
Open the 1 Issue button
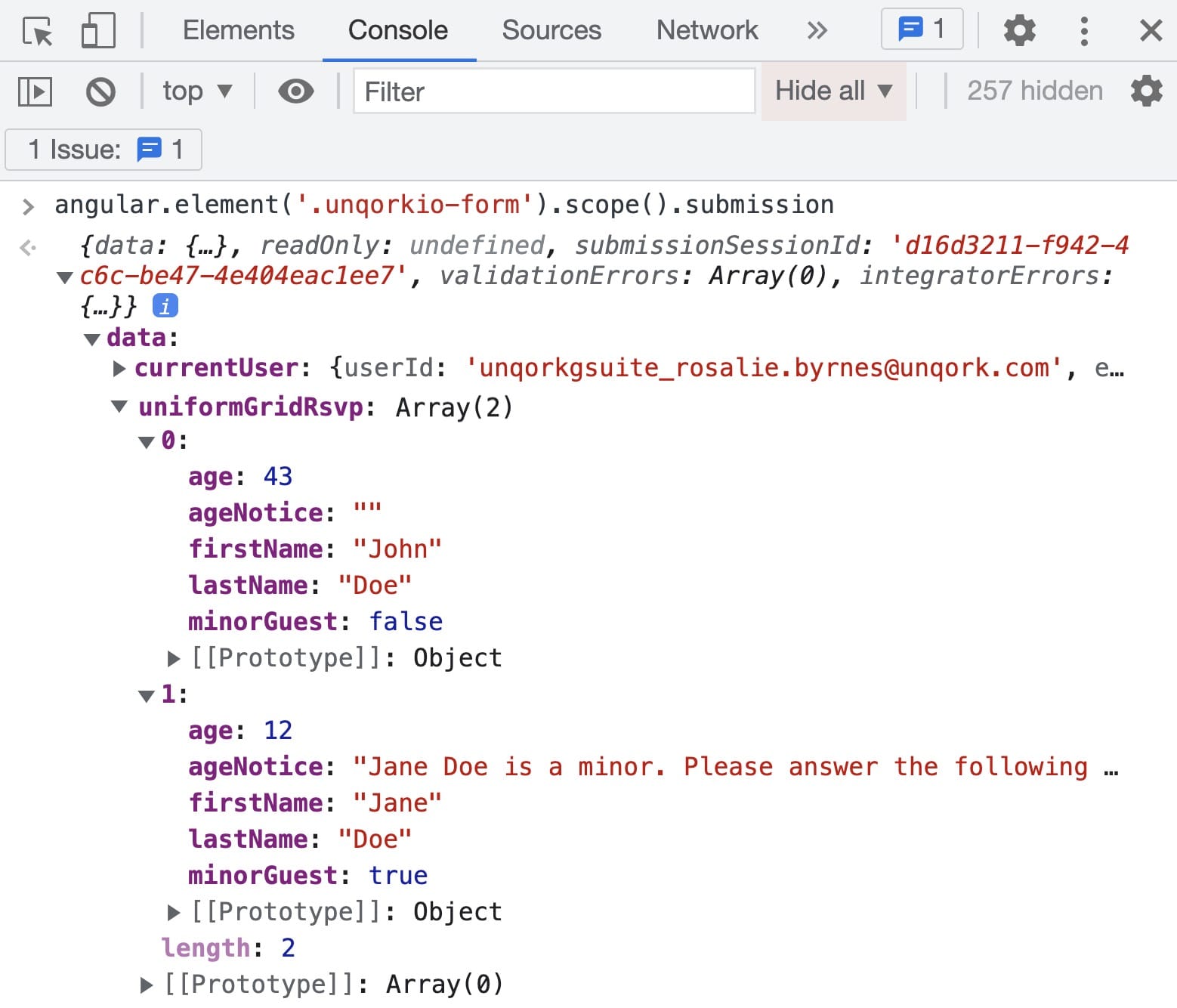point(103,150)
